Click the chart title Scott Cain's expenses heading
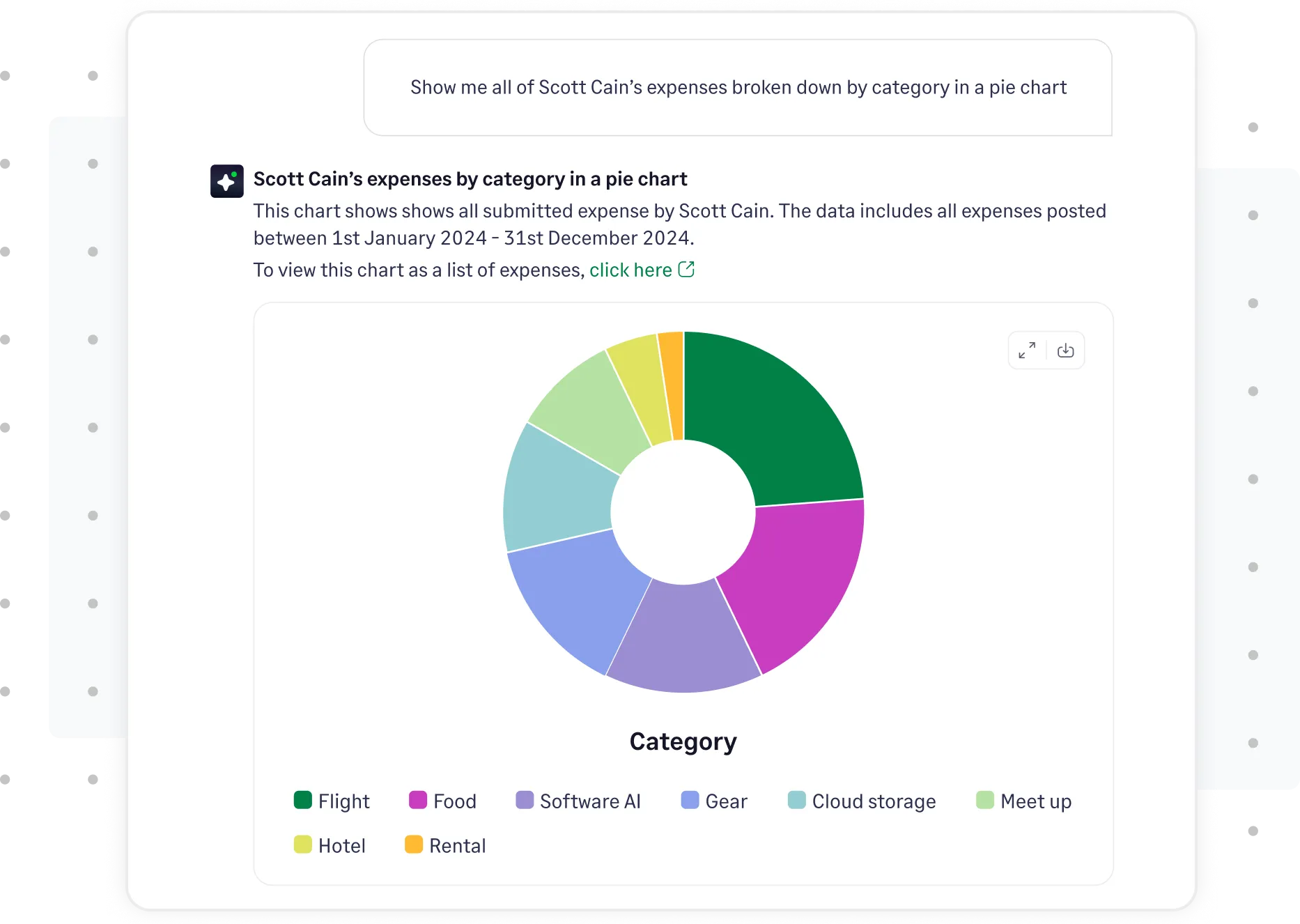Screen dimensions: 1300x924 [x=470, y=179]
